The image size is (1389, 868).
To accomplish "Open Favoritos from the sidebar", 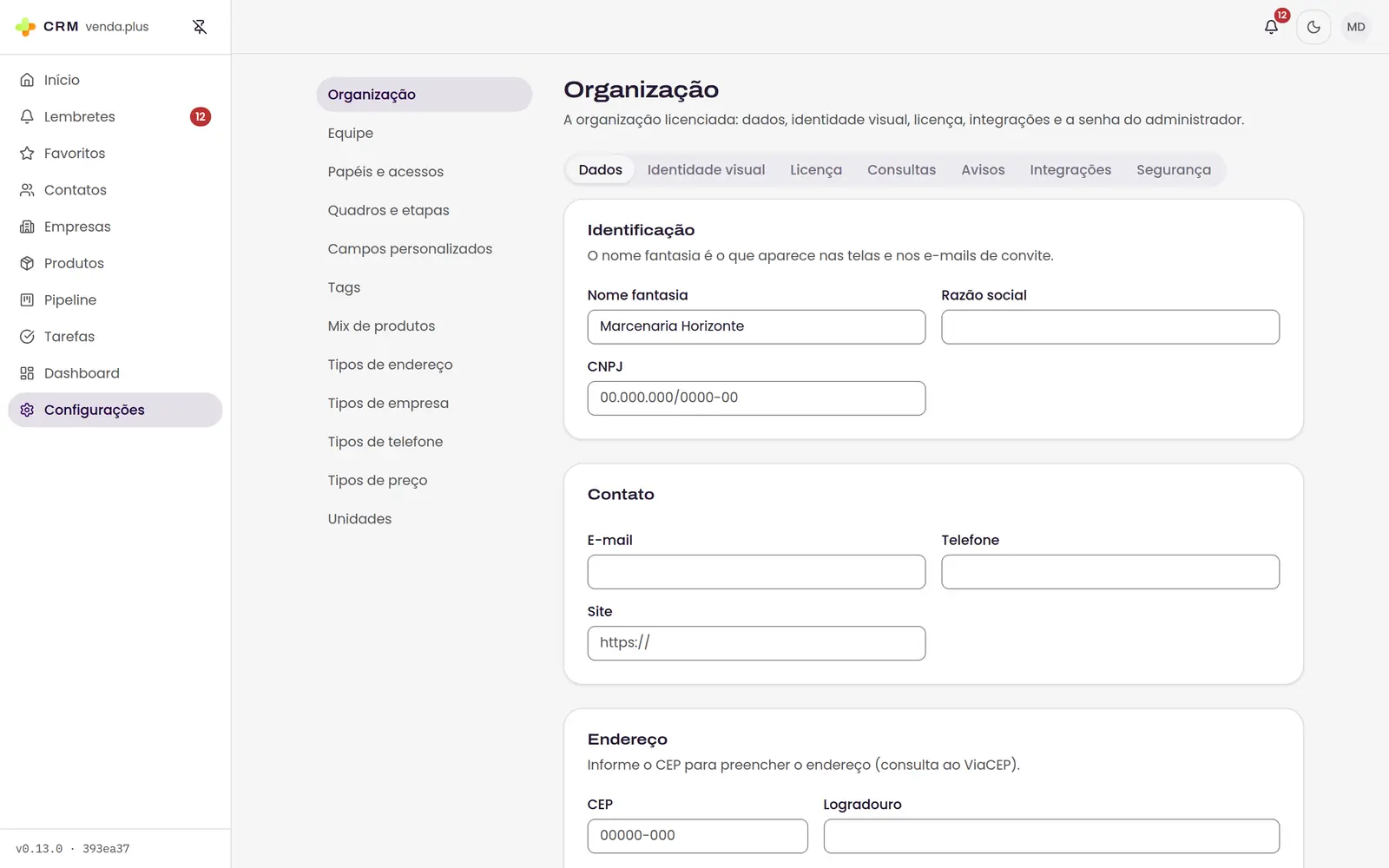I will (115, 153).
